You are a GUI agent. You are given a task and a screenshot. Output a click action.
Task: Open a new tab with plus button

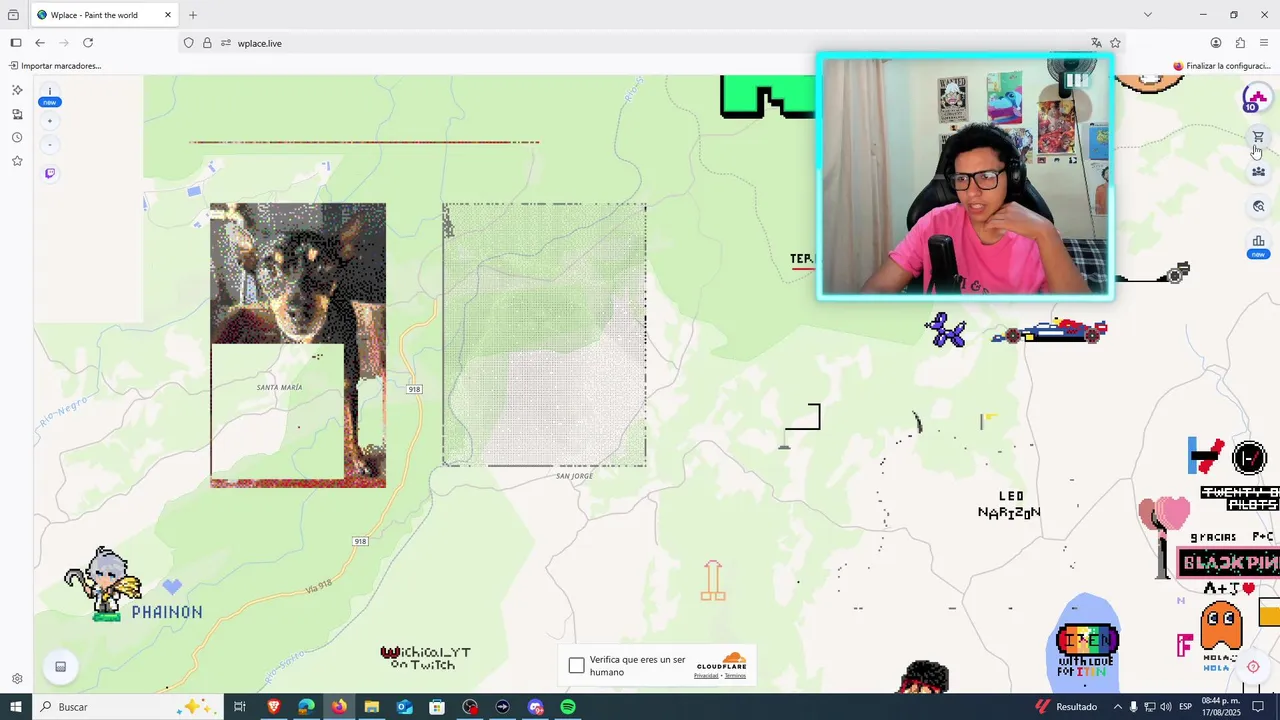(193, 15)
